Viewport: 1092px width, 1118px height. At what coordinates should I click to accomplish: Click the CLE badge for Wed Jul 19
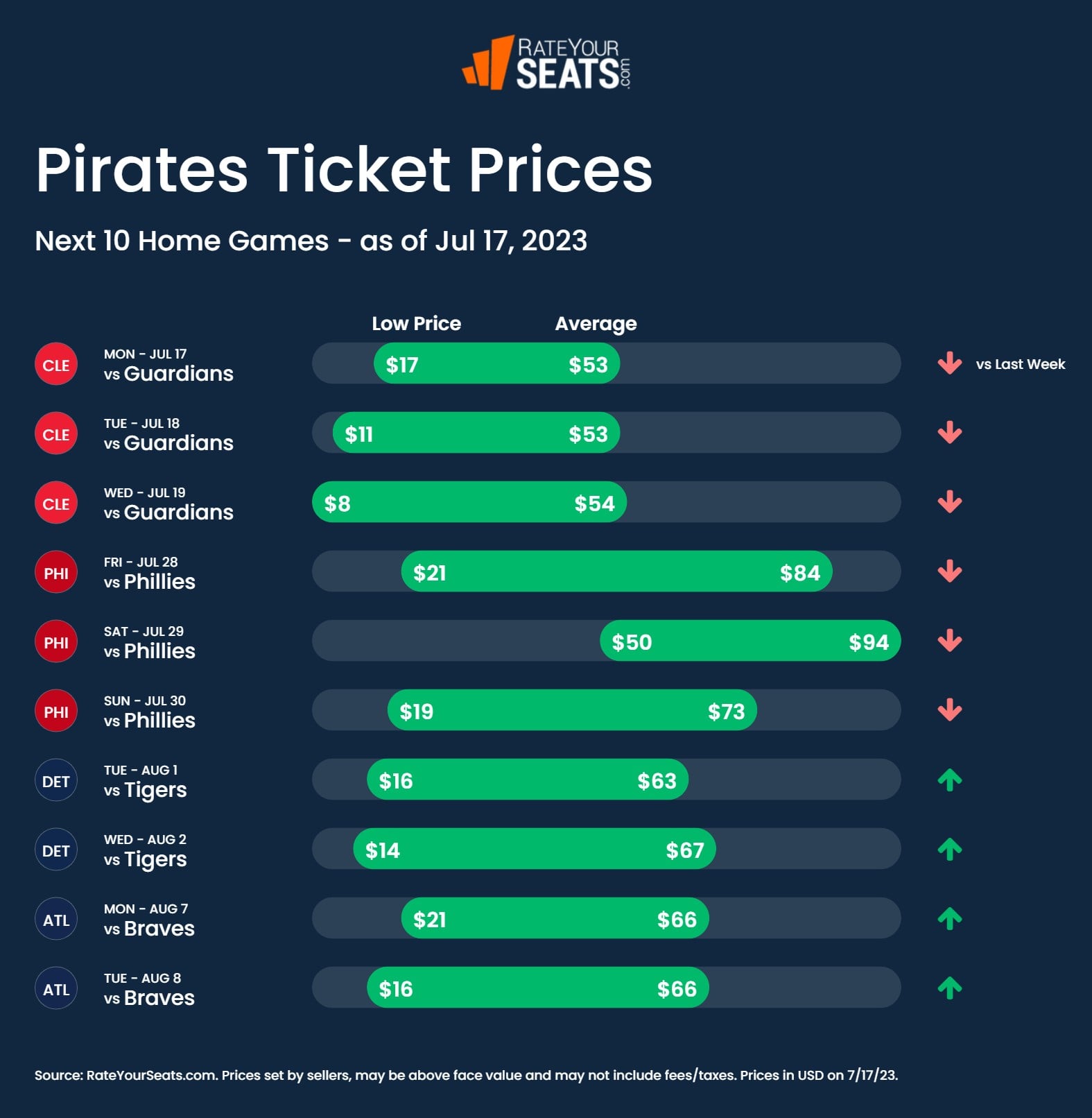[x=56, y=503]
